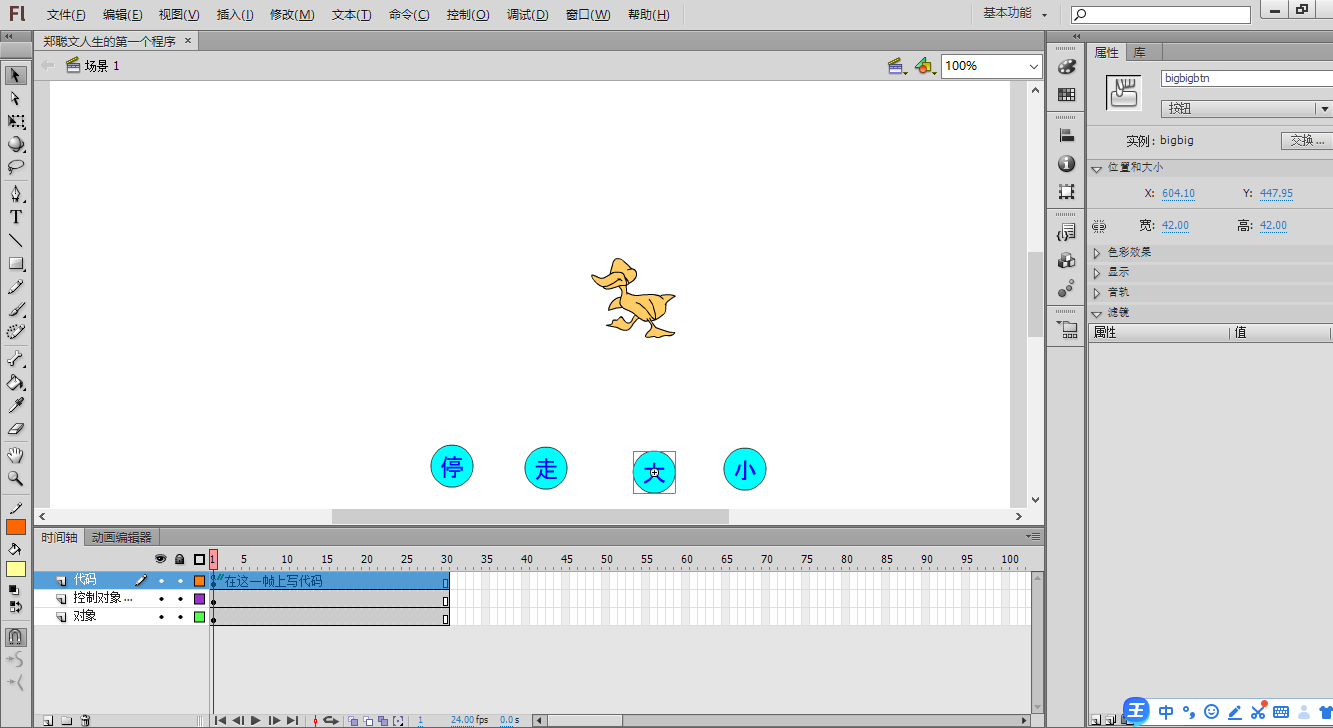Switch to the 库 tab
The width and height of the screenshot is (1333, 728).
pyautogui.click(x=1139, y=52)
